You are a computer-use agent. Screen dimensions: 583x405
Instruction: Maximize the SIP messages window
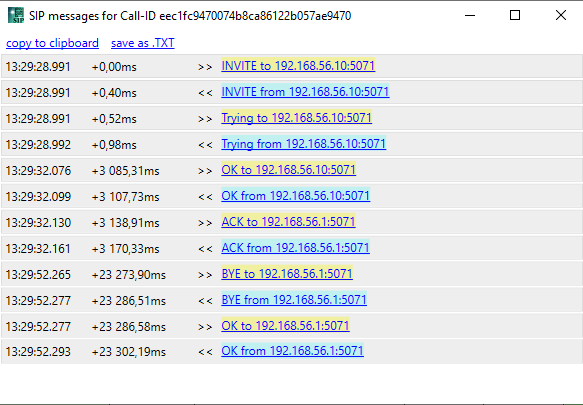point(515,16)
